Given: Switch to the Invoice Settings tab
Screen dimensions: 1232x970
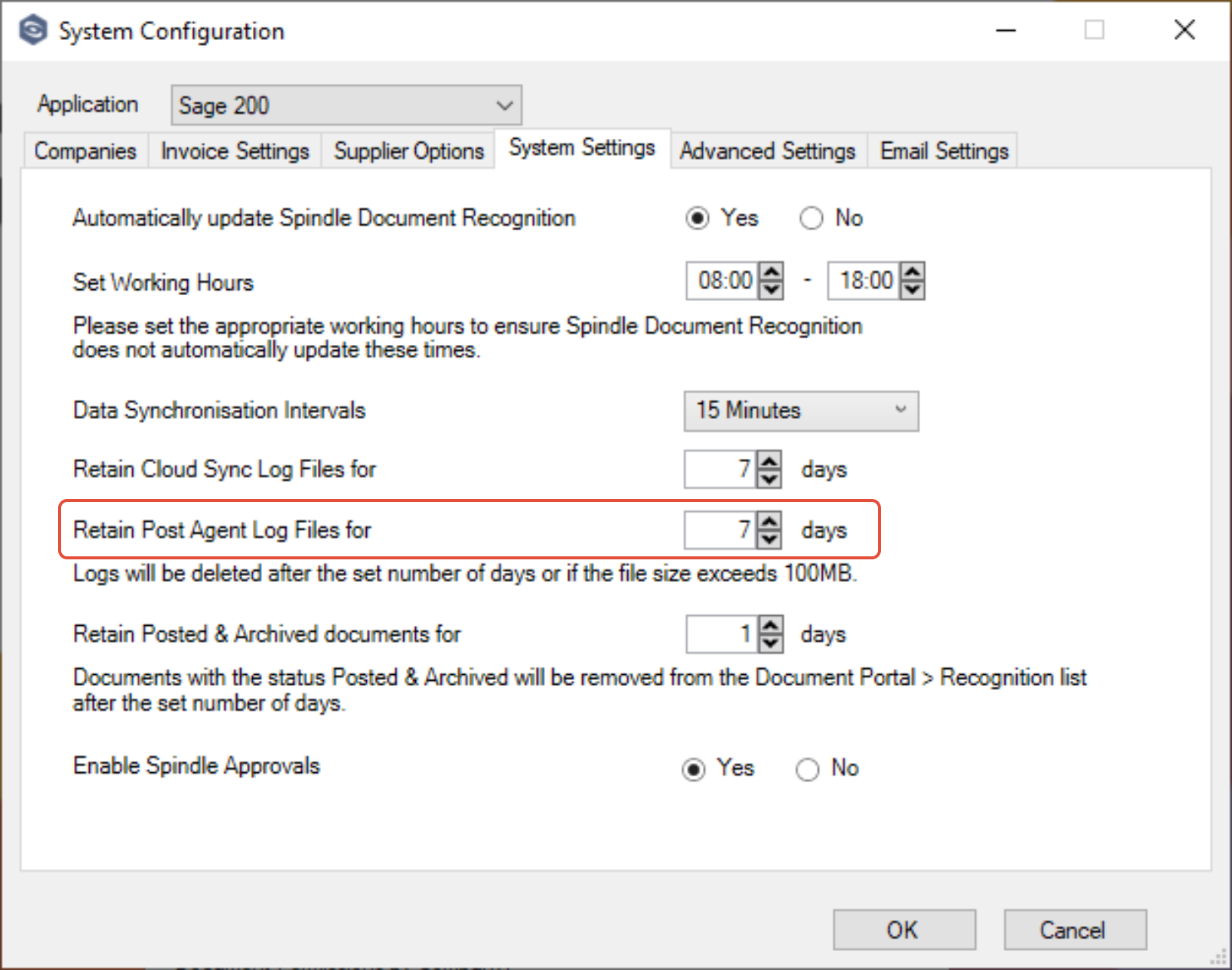Looking at the screenshot, I should click(235, 151).
